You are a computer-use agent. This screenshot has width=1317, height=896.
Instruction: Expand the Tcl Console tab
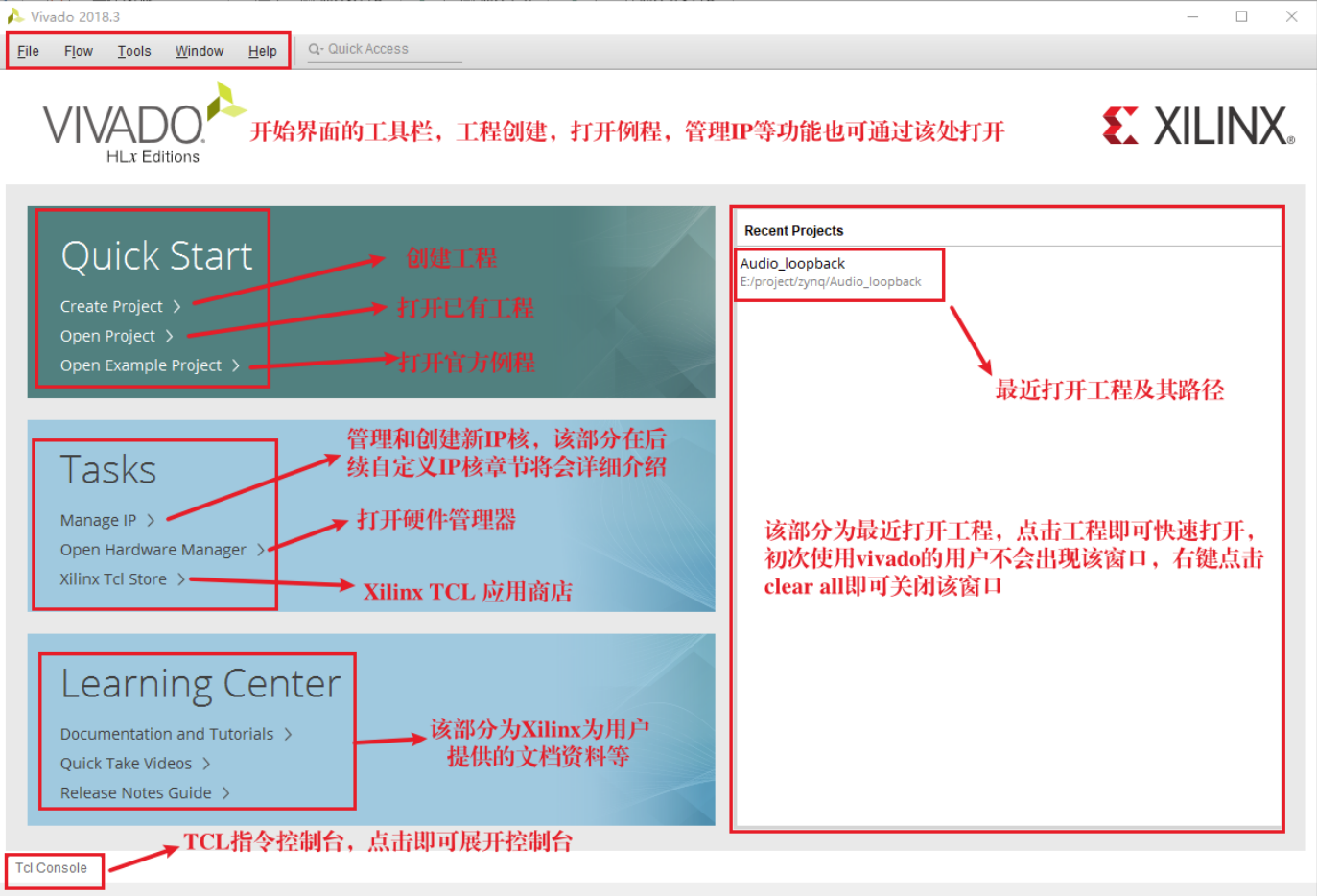pyautogui.click(x=51, y=868)
